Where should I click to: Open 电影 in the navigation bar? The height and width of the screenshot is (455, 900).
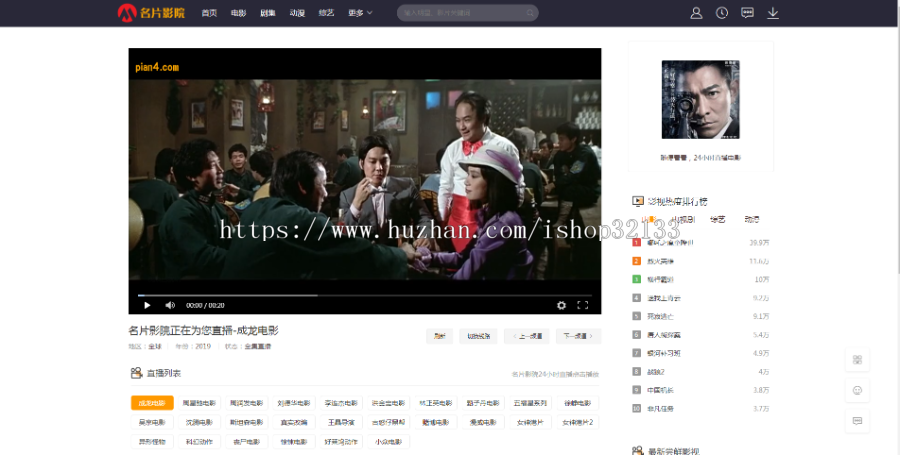[x=238, y=13]
